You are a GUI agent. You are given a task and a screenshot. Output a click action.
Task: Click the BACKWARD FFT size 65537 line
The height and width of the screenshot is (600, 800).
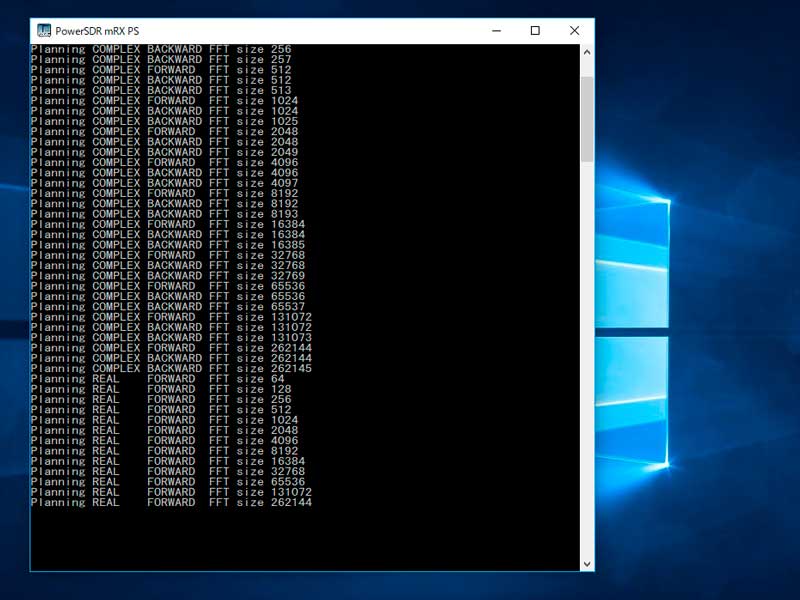click(170, 306)
